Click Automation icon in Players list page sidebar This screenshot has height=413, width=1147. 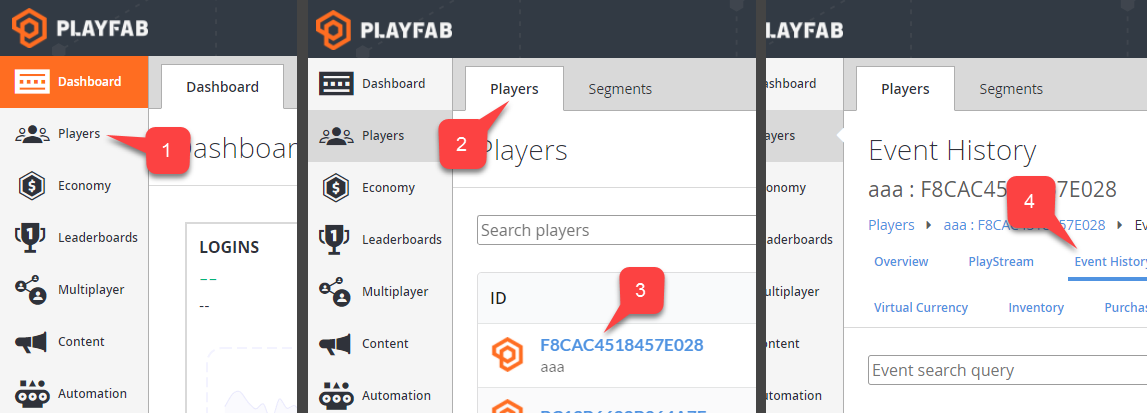tap(336, 395)
